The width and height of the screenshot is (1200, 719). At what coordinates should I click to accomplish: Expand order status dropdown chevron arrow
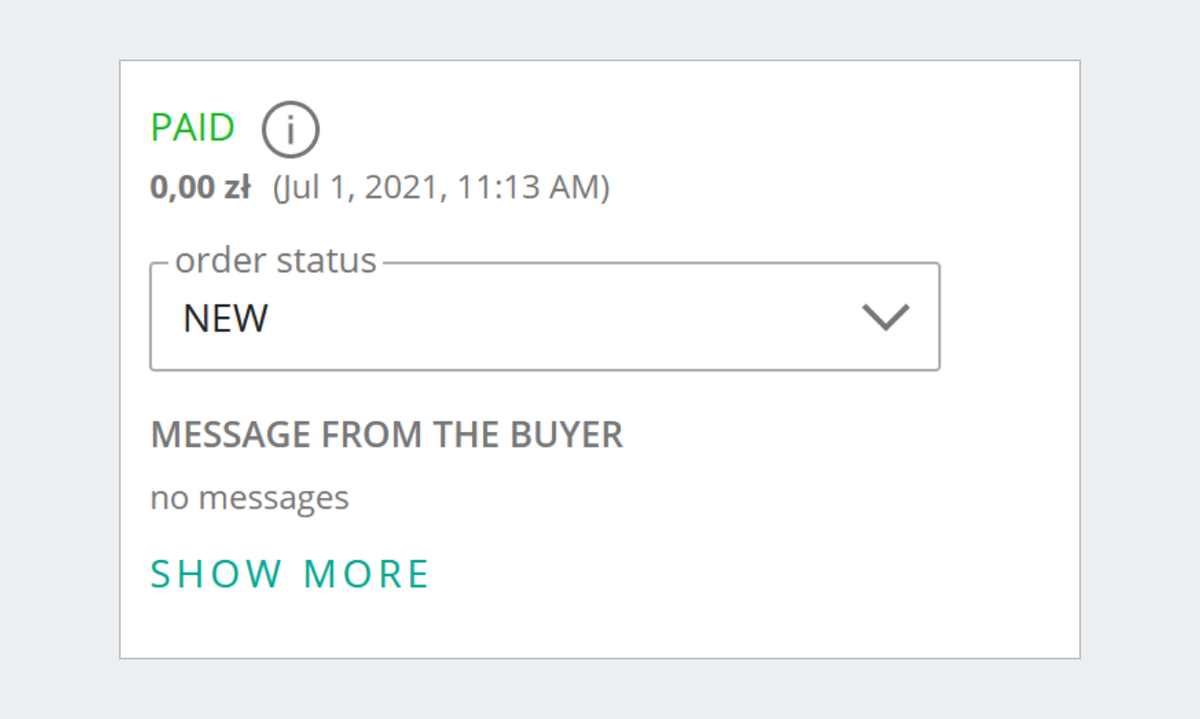(x=885, y=317)
